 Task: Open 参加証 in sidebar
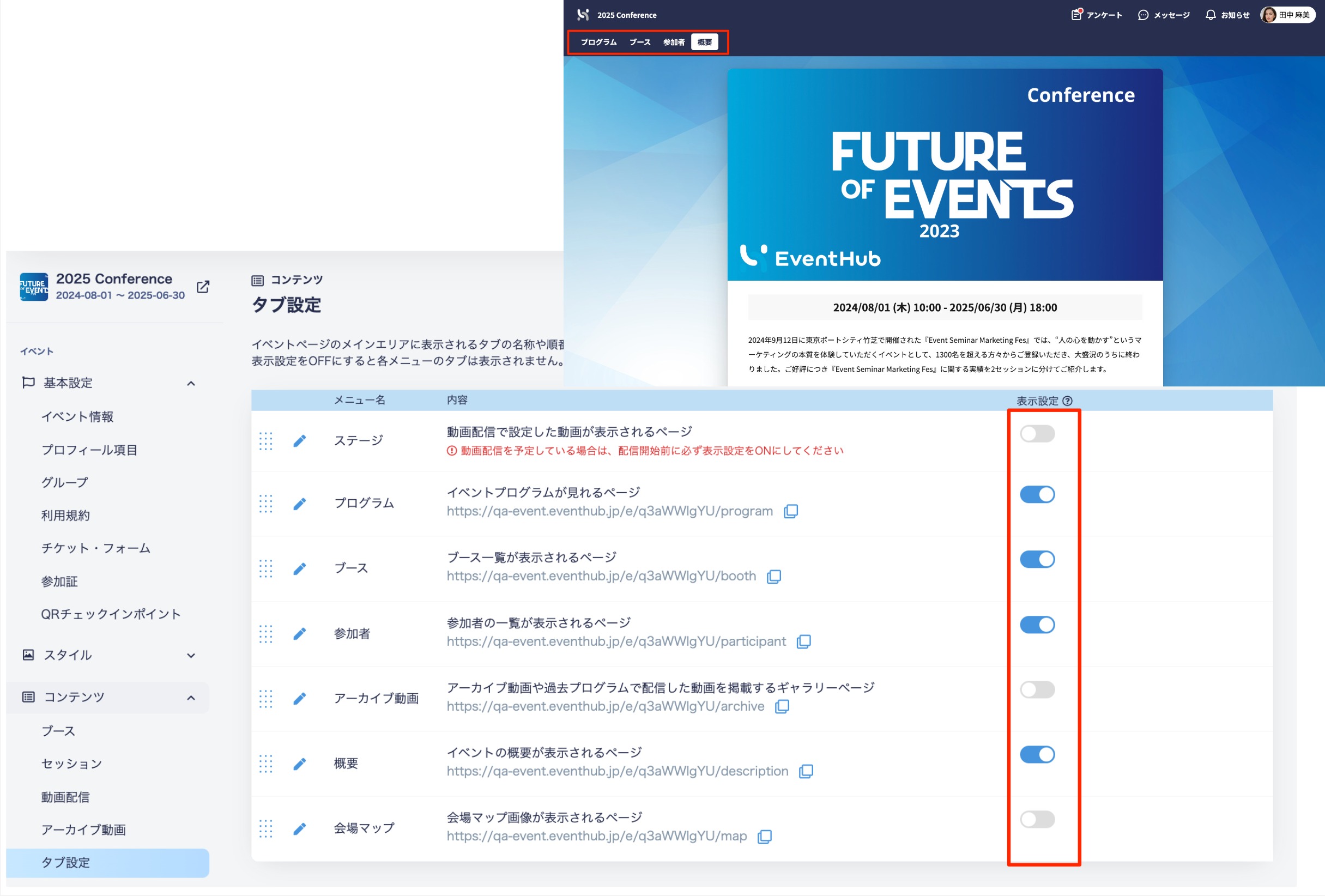click(59, 582)
